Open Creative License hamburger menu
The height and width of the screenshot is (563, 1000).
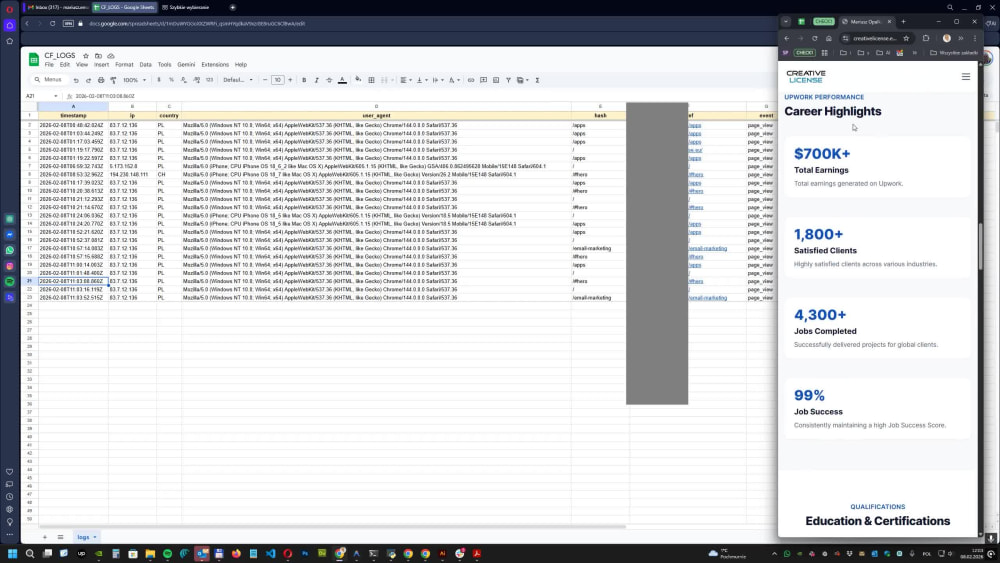966,77
